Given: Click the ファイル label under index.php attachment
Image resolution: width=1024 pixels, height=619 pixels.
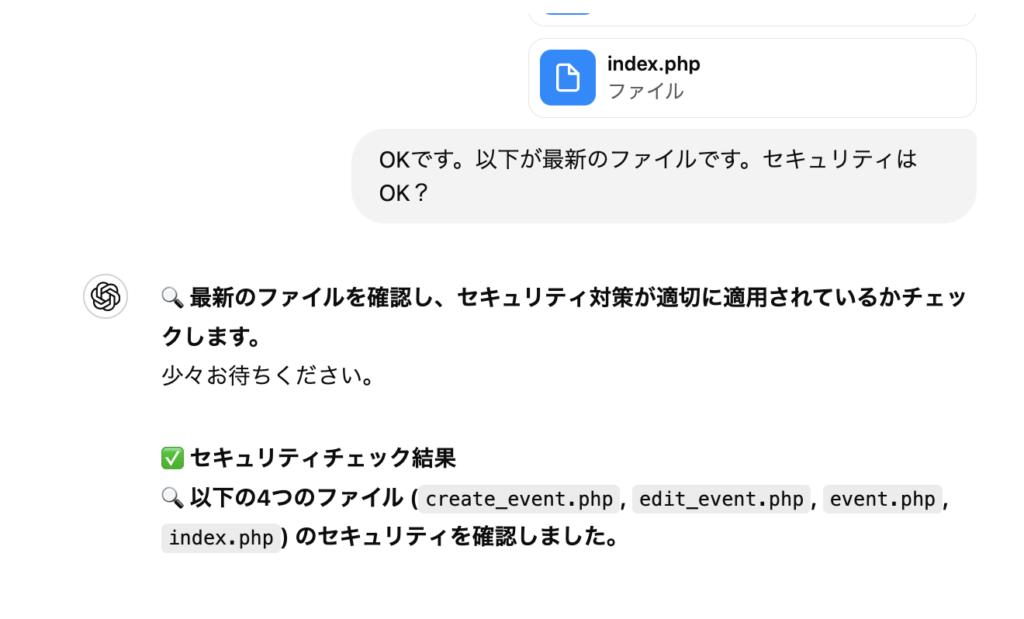Looking at the screenshot, I should tap(646, 91).
